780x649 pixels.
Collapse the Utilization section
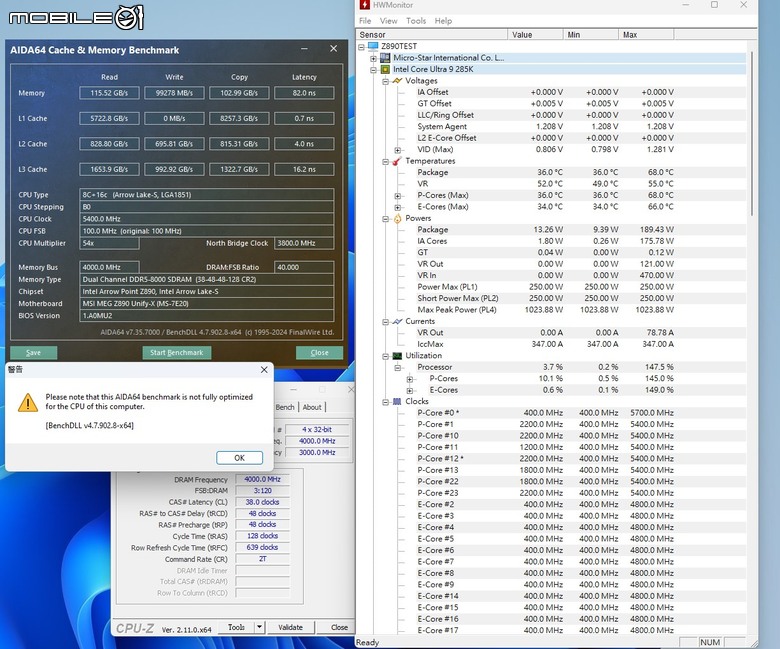385,356
